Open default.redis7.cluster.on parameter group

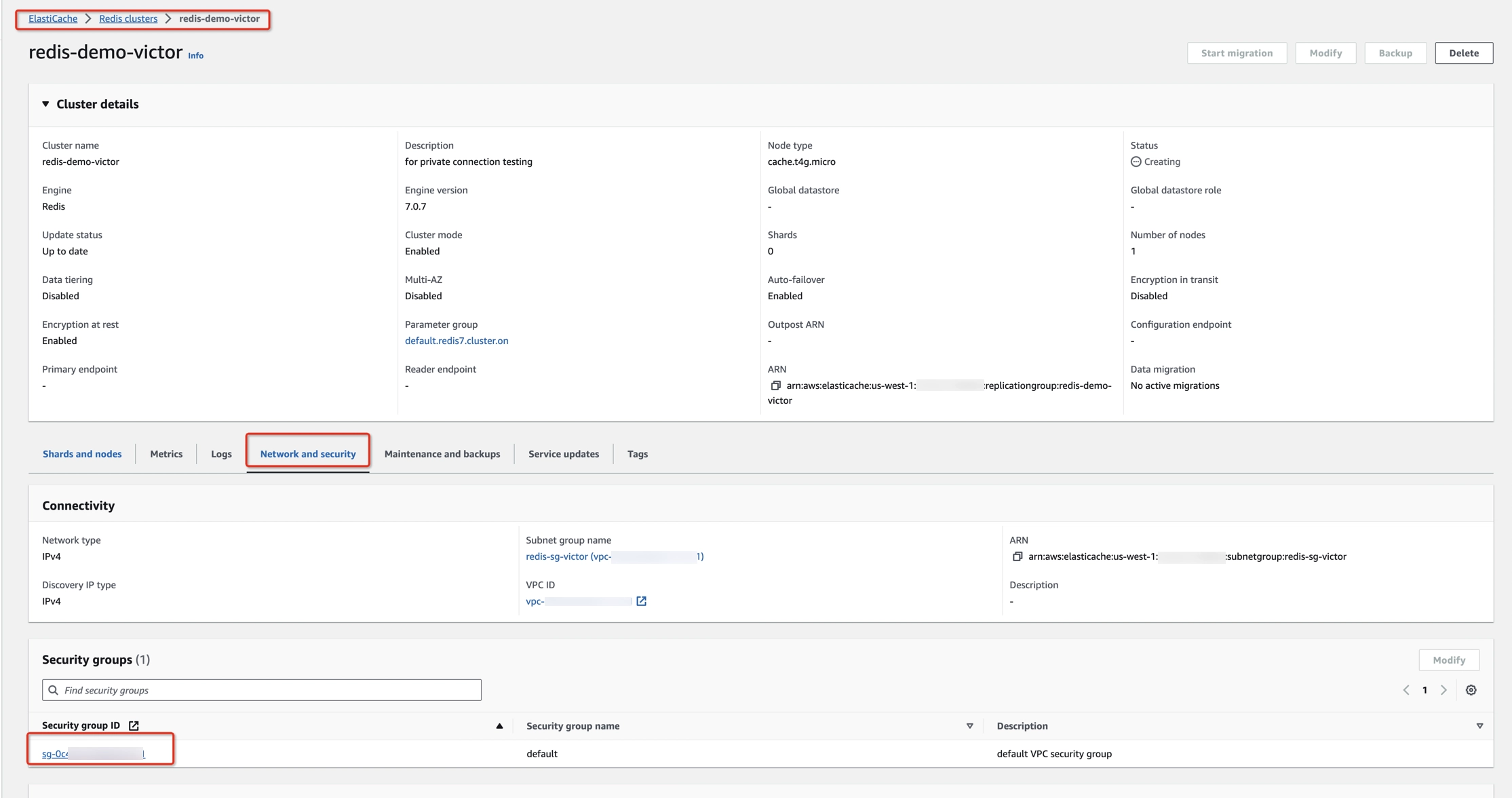pyautogui.click(x=457, y=341)
